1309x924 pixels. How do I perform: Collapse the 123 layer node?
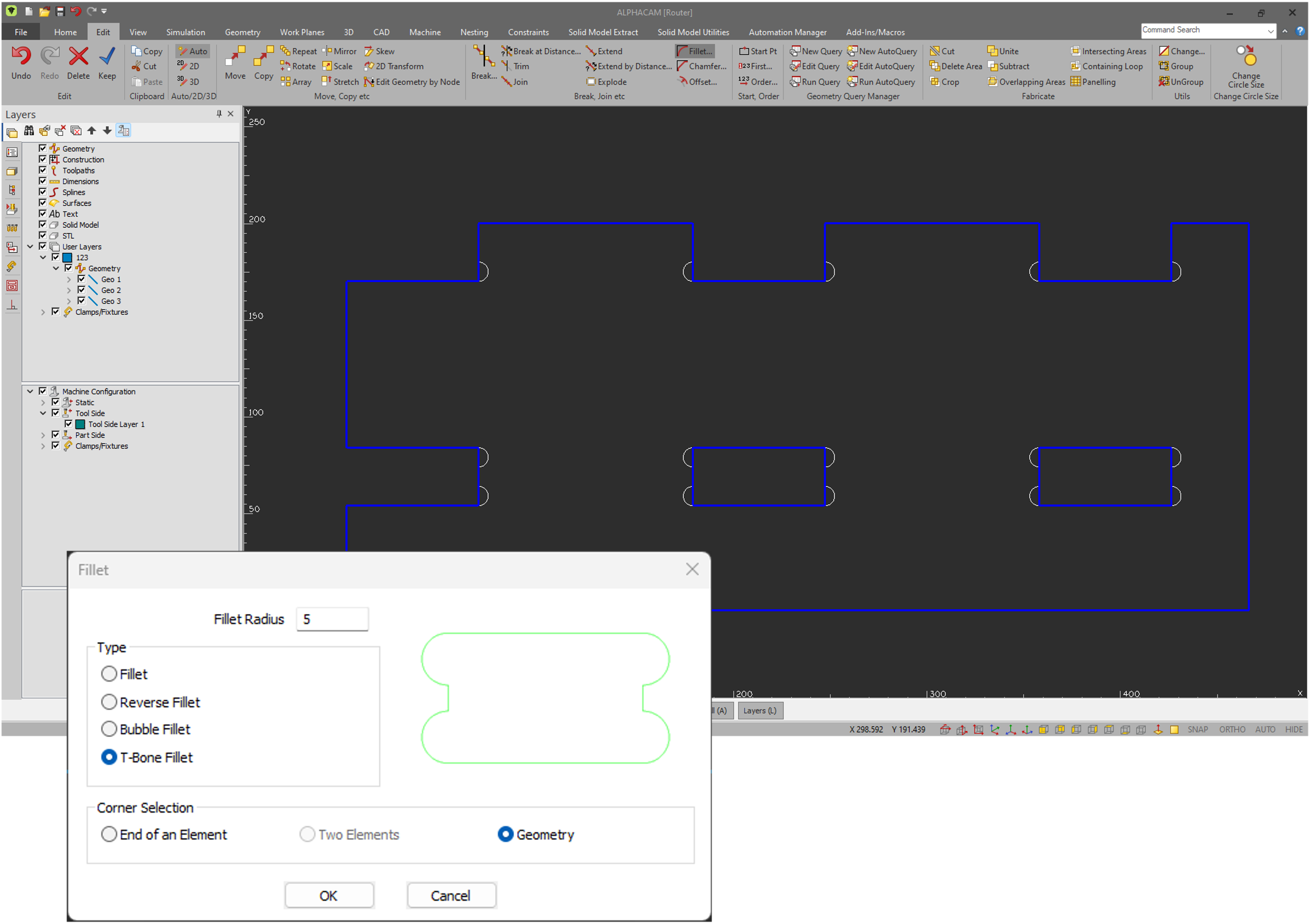pyautogui.click(x=43, y=258)
